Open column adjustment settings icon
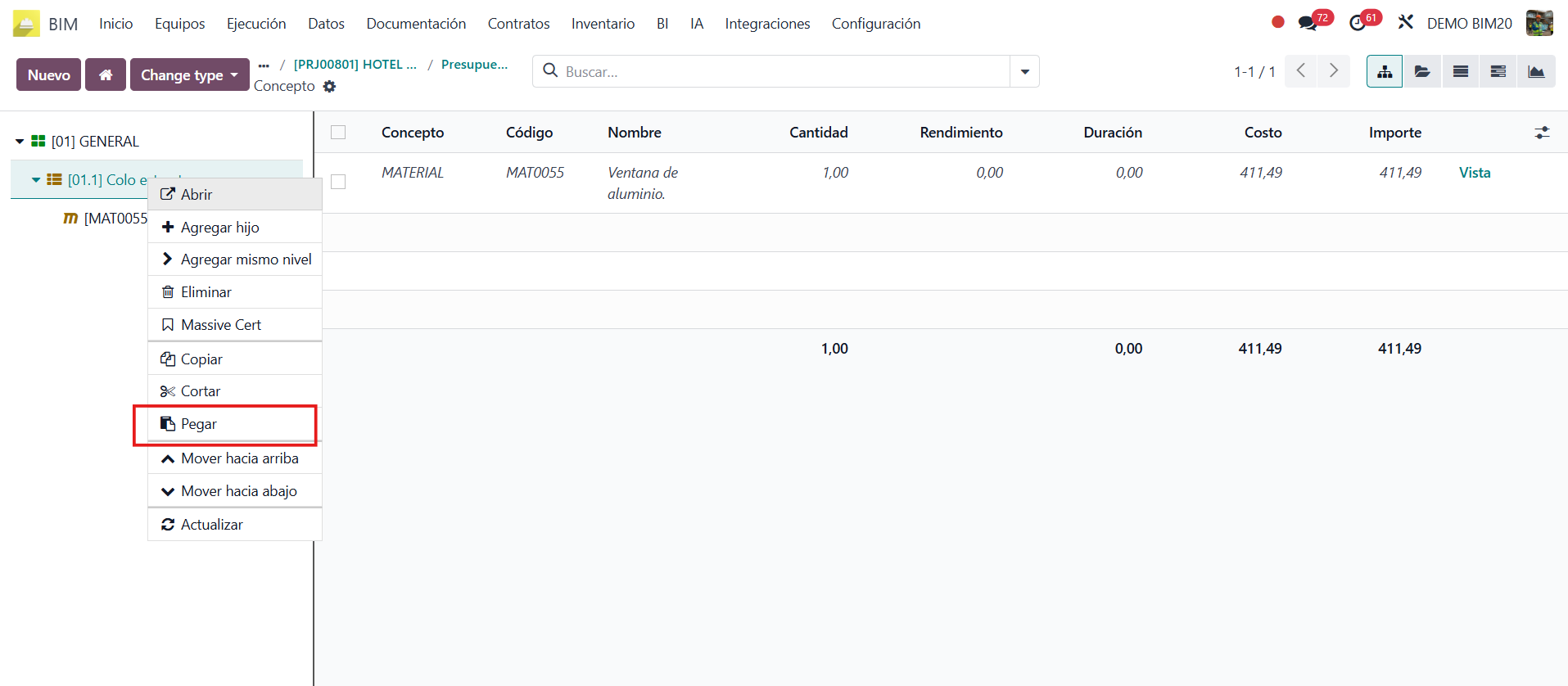Viewport: 1568px width, 686px height. click(1542, 133)
